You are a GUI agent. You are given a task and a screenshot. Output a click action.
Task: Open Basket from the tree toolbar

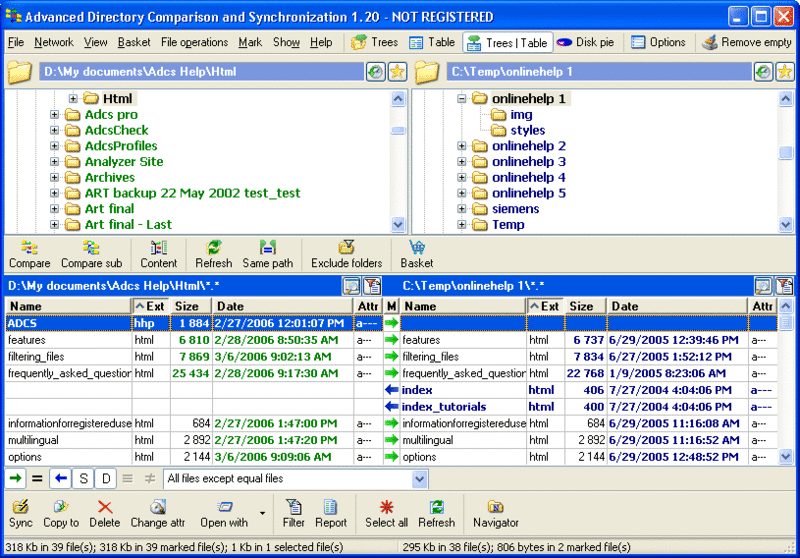point(417,254)
